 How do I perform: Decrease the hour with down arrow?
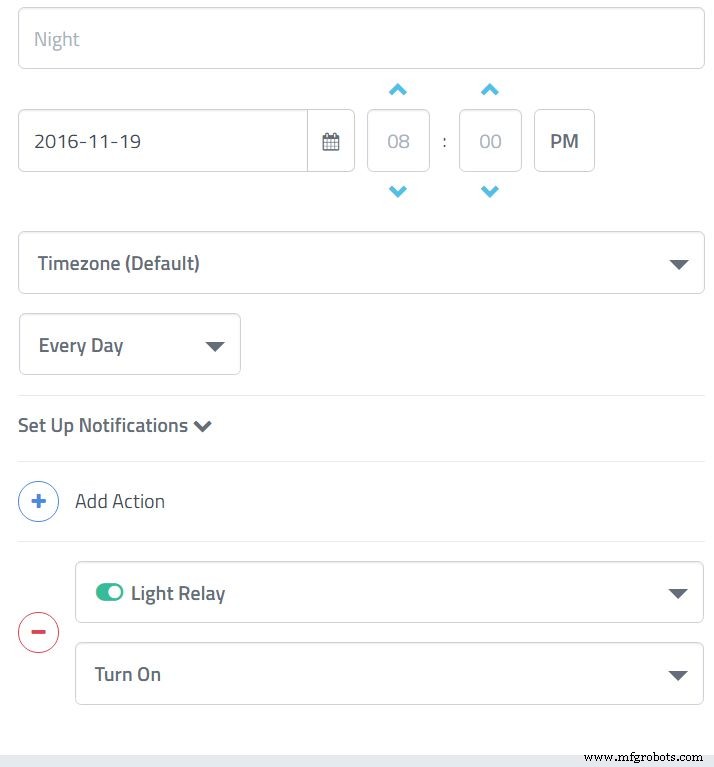[x=398, y=191]
